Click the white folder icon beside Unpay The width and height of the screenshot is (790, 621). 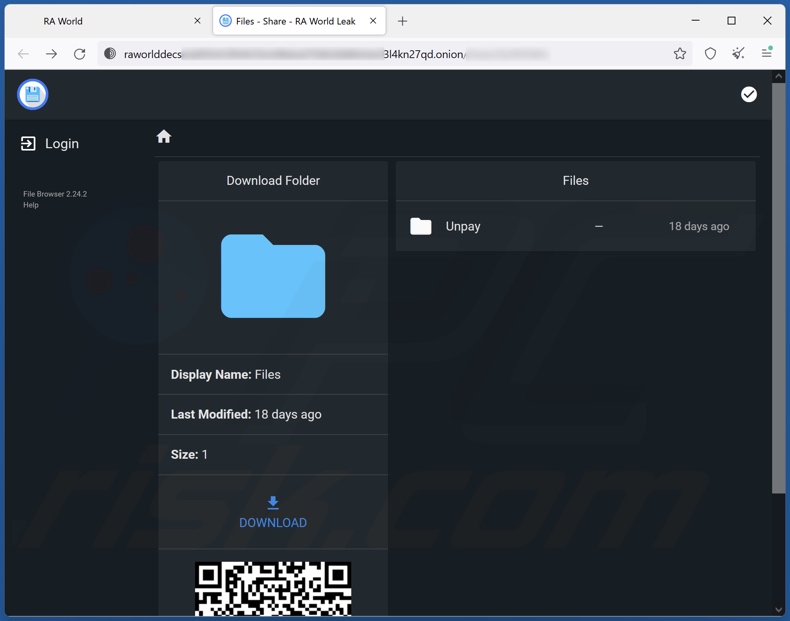point(421,227)
